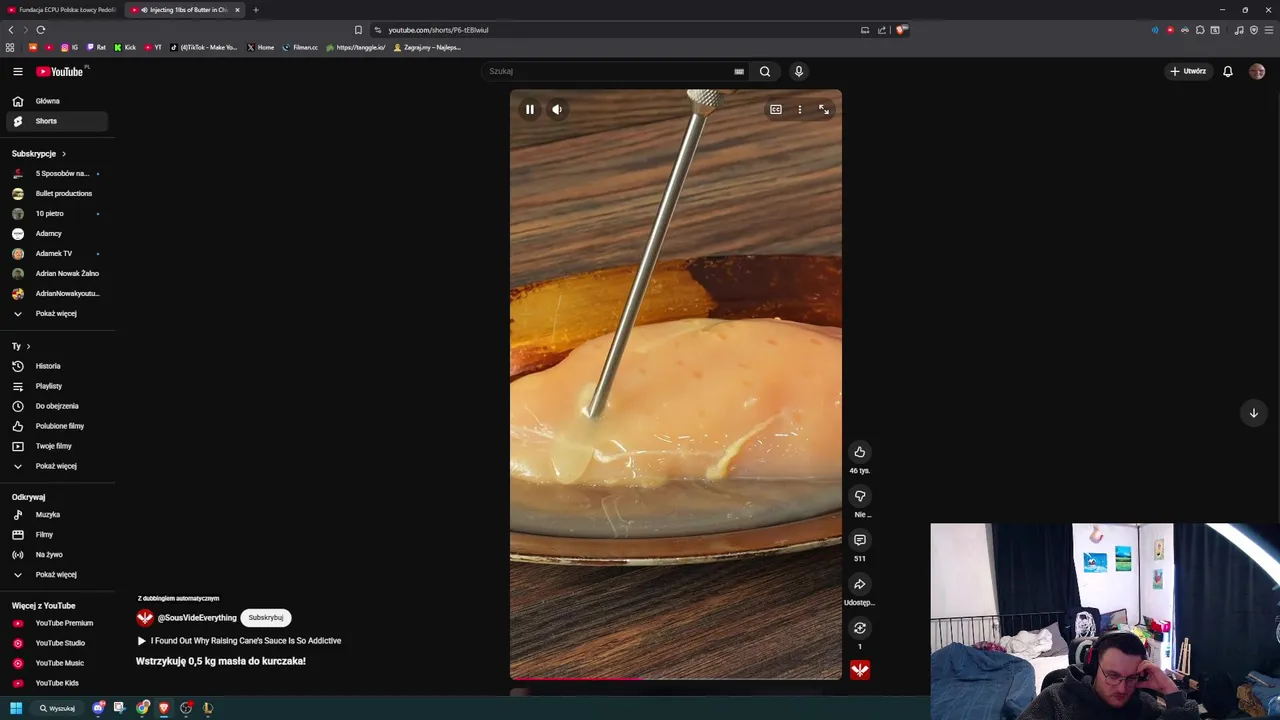Subscribe with the Subskrybuj button
Image resolution: width=1280 pixels, height=720 pixels.
266,618
